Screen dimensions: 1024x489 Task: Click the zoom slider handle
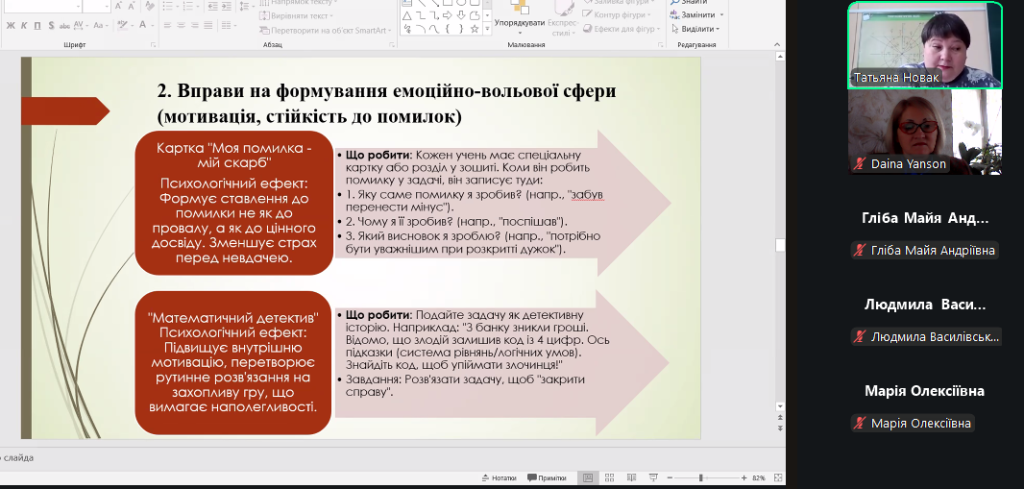(702, 478)
